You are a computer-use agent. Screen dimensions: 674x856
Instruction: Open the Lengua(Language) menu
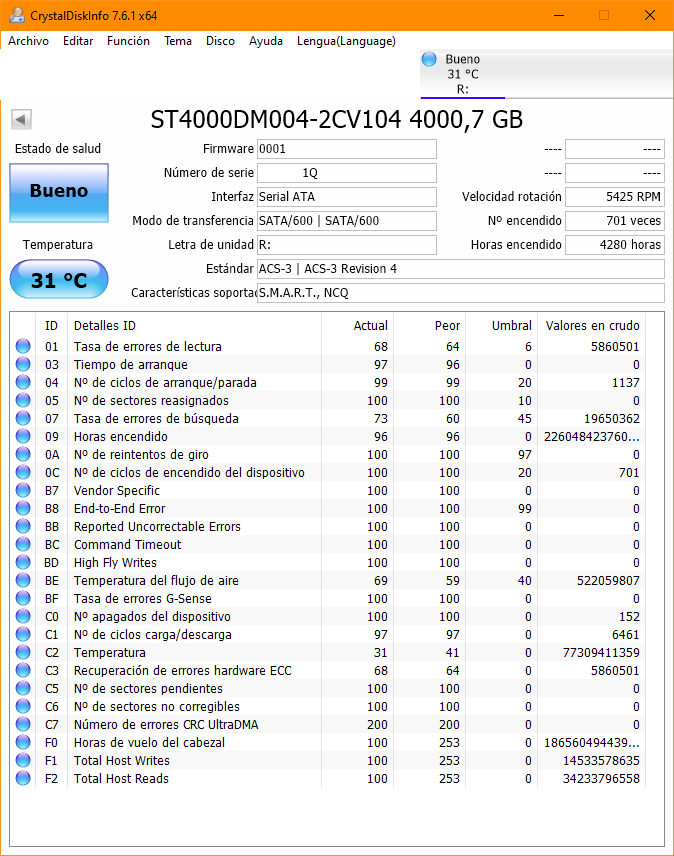(346, 41)
